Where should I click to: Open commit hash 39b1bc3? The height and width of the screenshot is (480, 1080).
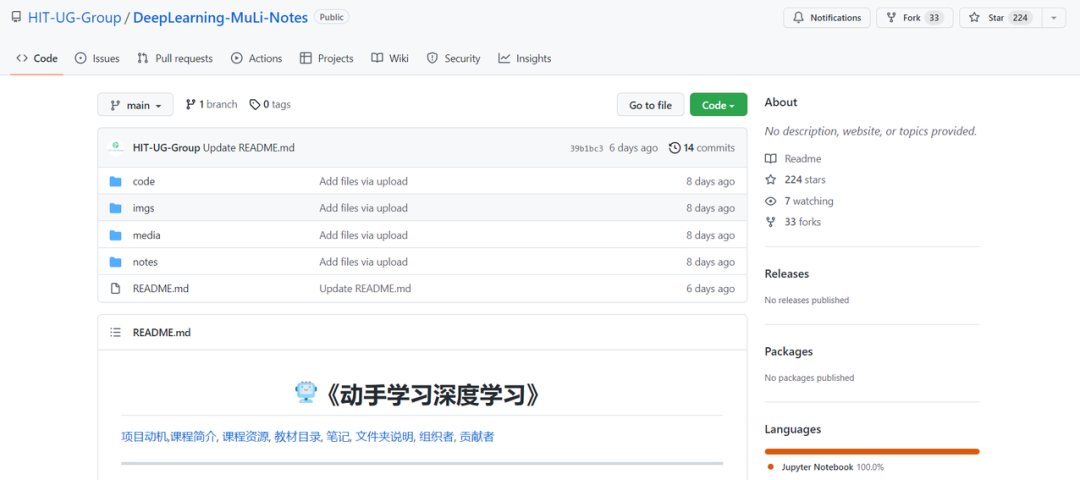(x=586, y=149)
